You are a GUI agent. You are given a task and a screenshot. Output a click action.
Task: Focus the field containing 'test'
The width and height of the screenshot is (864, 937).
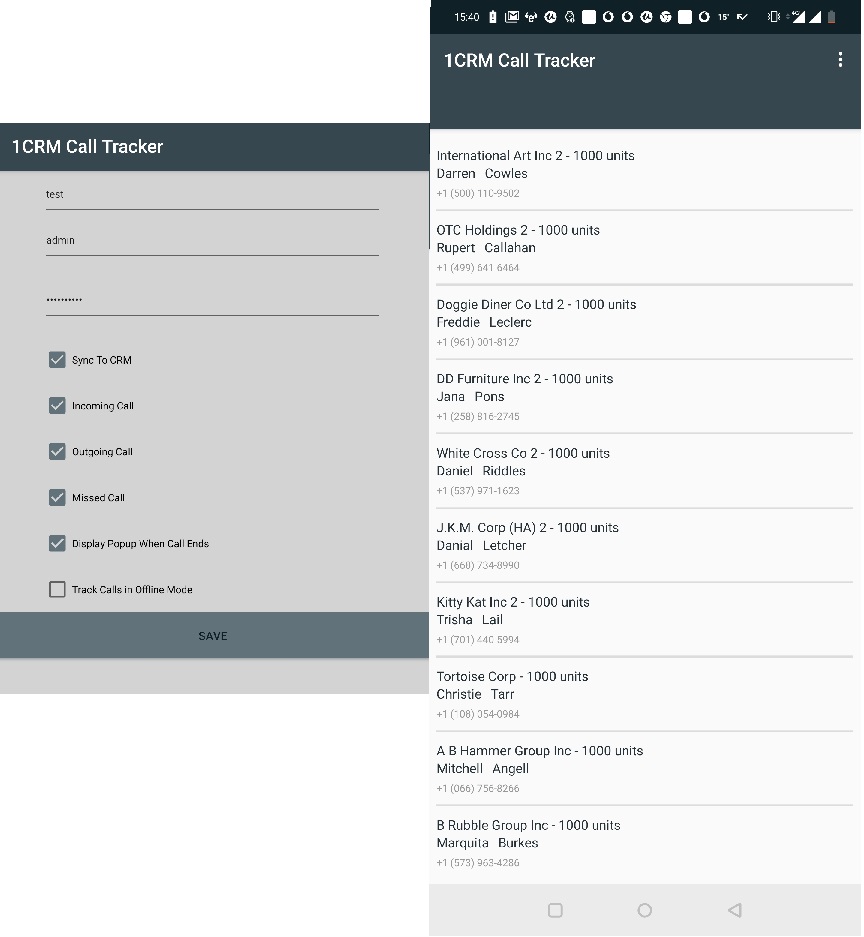[x=212, y=195]
